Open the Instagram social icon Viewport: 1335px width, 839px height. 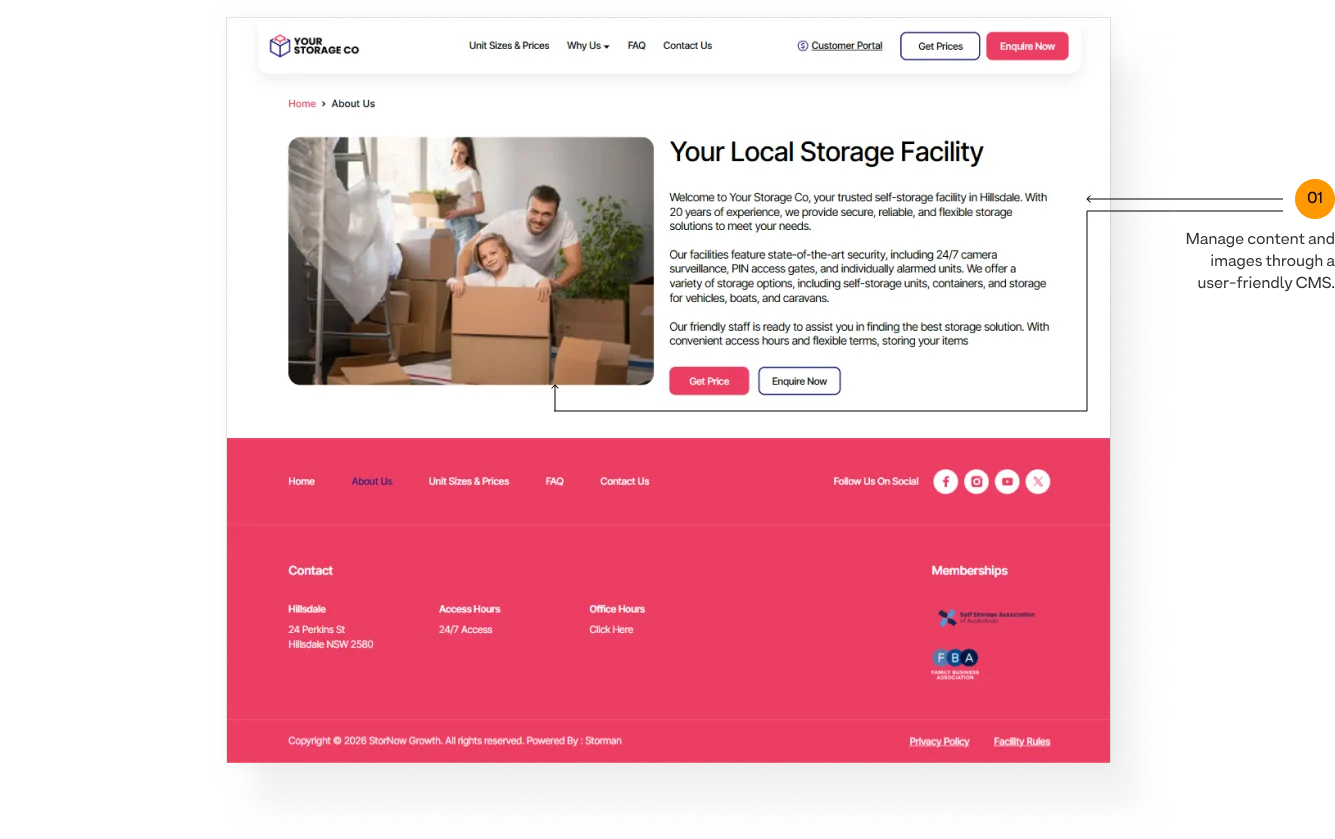(977, 482)
